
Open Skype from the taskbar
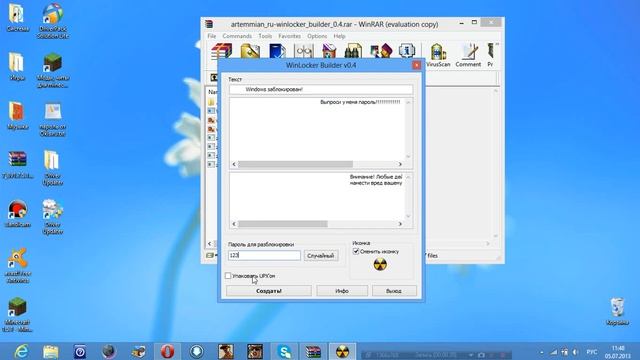(284, 351)
